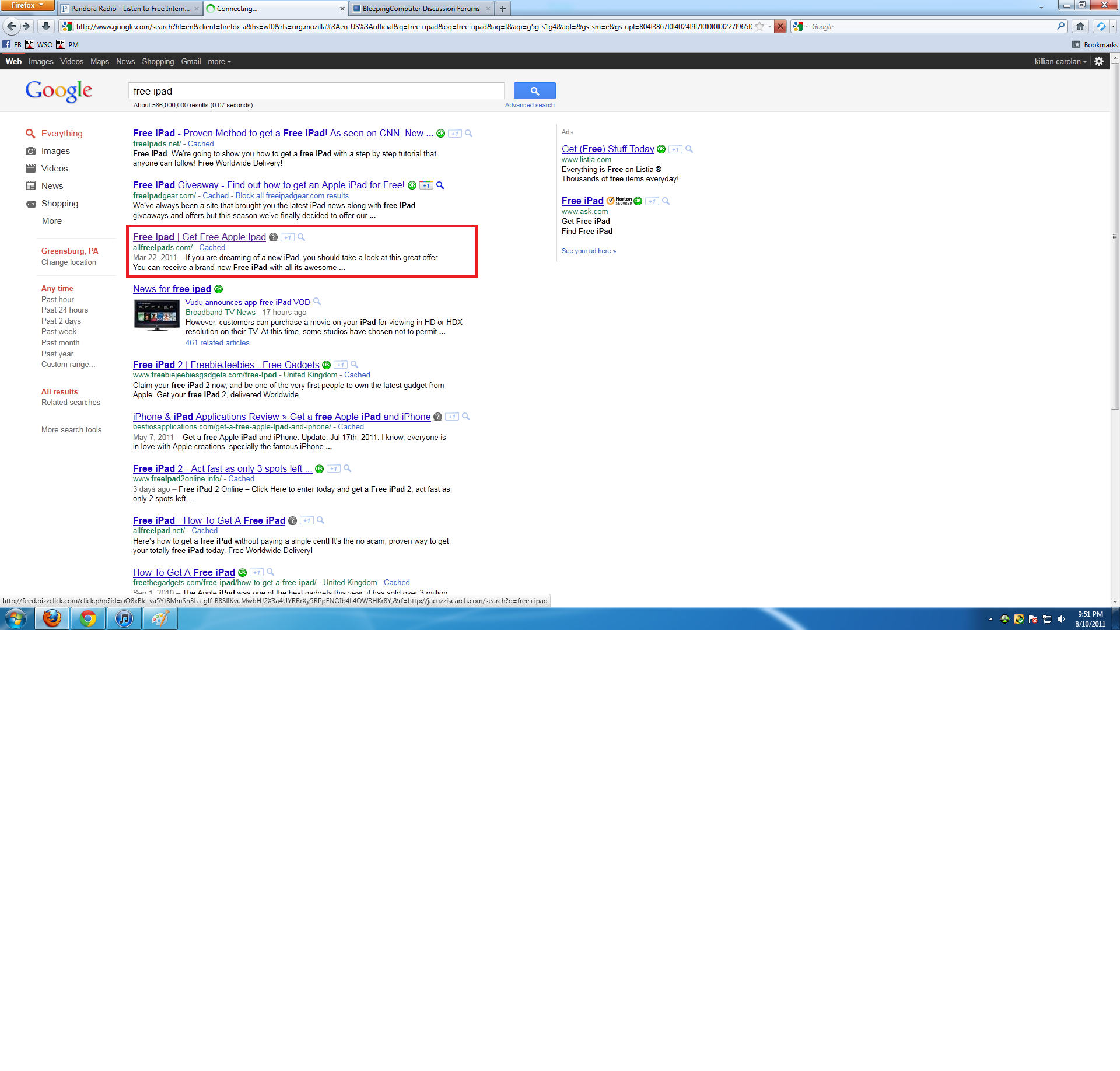Click Change location link
This screenshot has width=1120, height=1071.
(69, 262)
